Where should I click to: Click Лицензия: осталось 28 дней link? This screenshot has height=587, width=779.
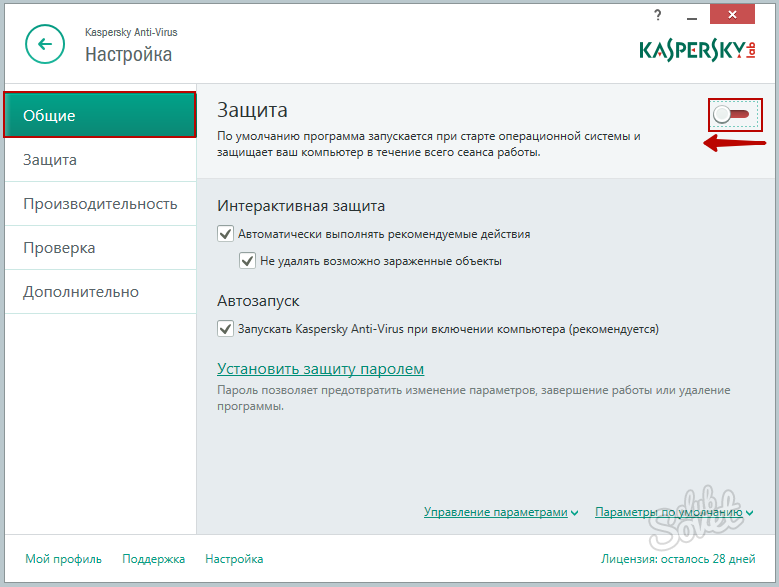coord(678,559)
